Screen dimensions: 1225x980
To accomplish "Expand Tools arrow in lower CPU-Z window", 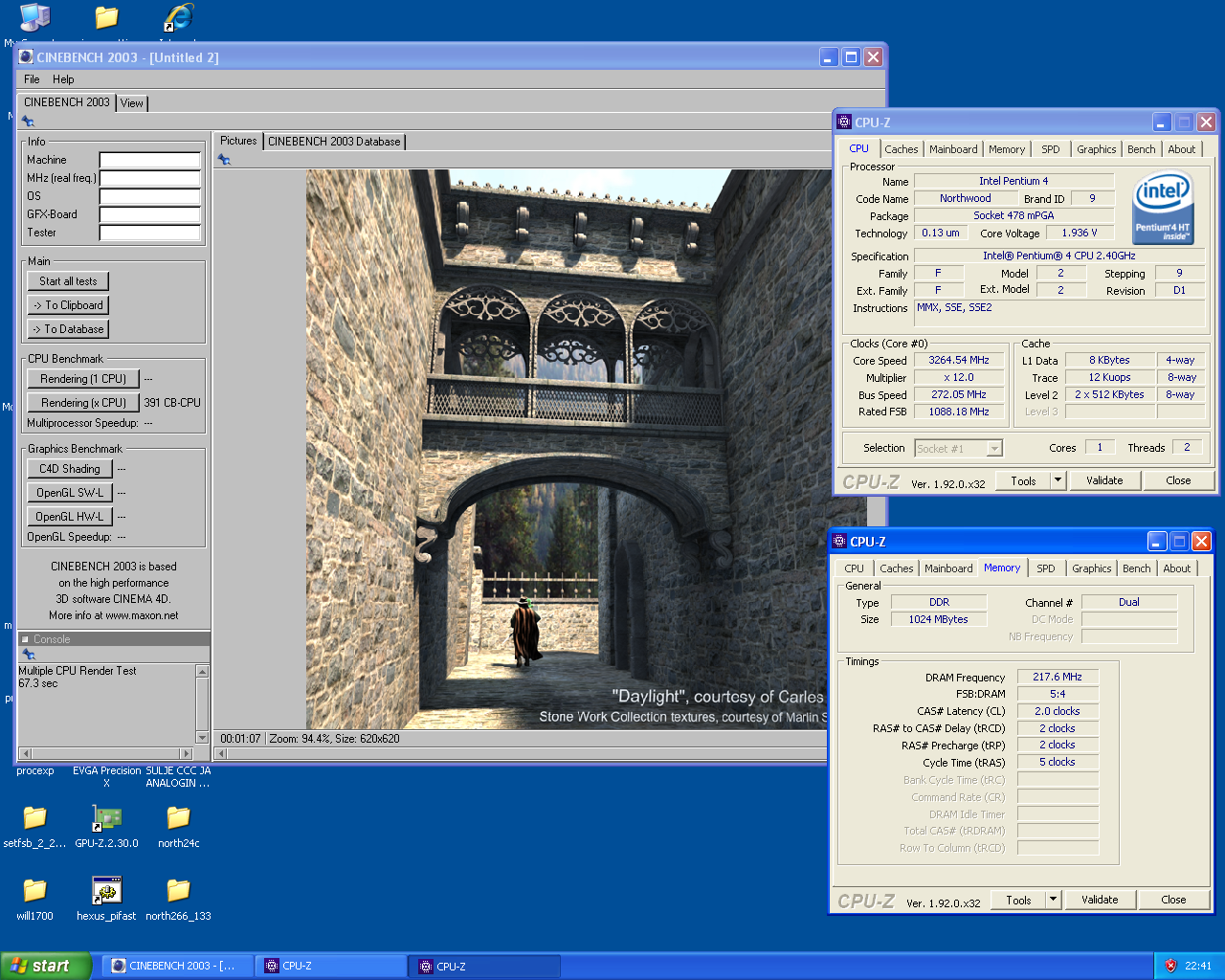I will click(x=1053, y=900).
